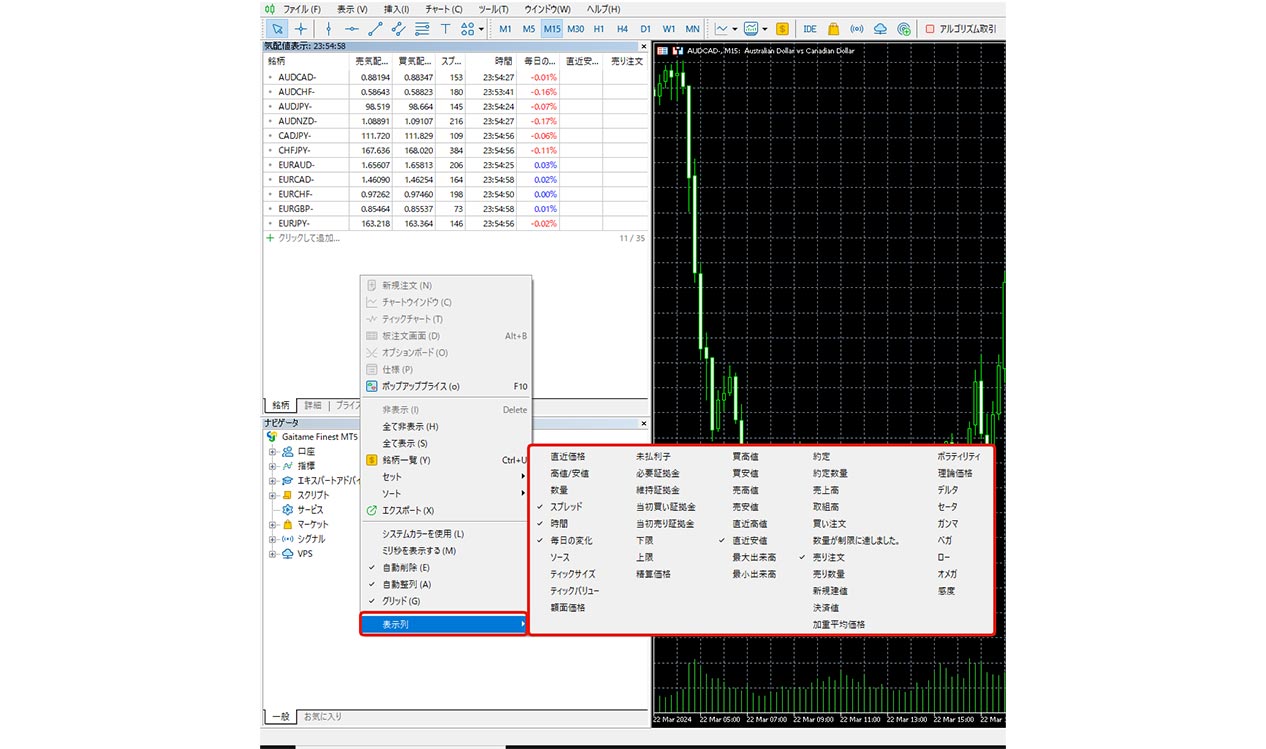1266x749 pixels.
Task: Select the horizontal line drawing tool
Action: tap(352, 29)
